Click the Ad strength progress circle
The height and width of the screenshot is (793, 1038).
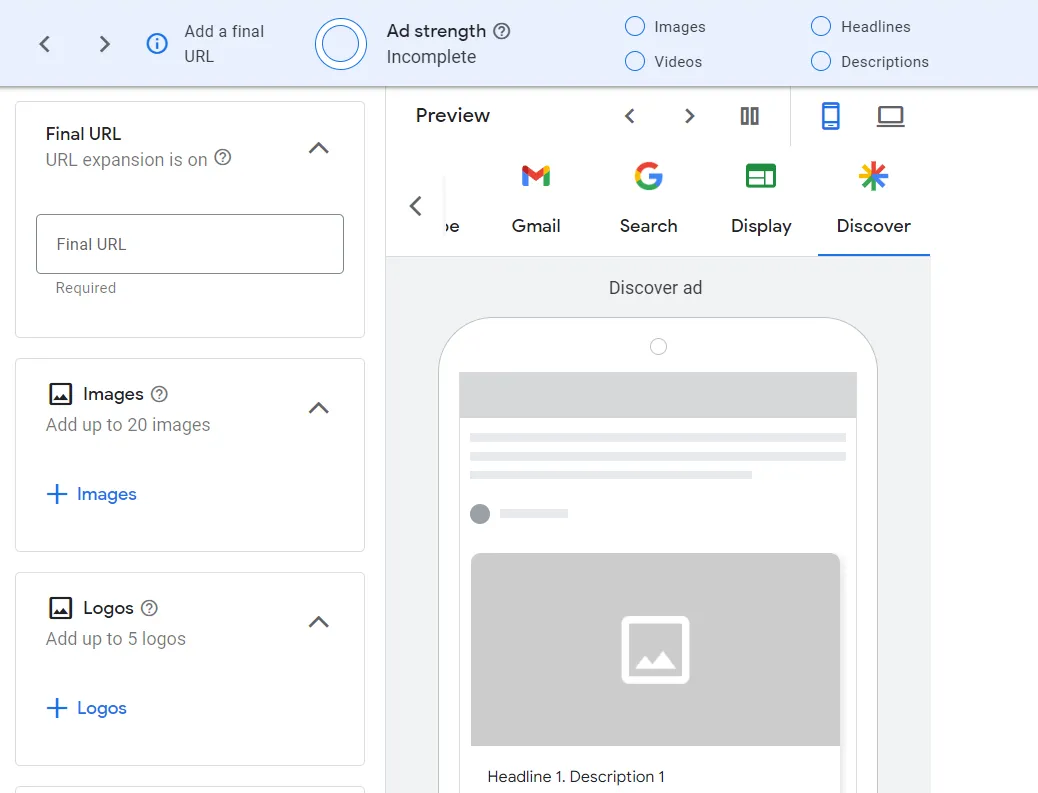(x=341, y=44)
